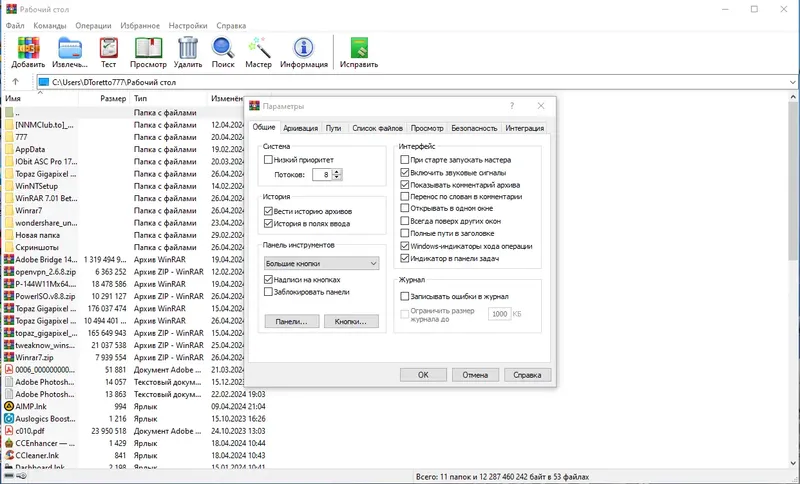
Task: Toggle История в полях ввода checkbox
Action: (x=268, y=223)
